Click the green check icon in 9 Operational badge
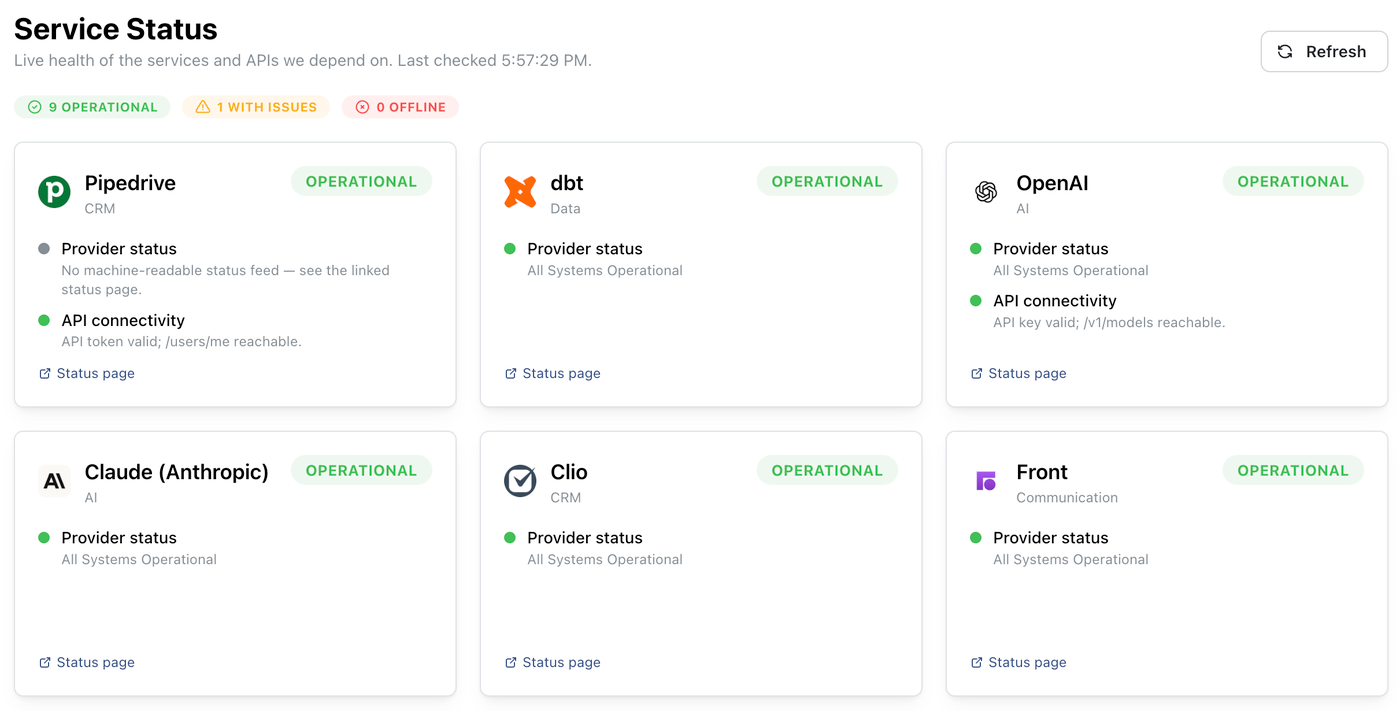The image size is (1400, 711). (x=35, y=107)
